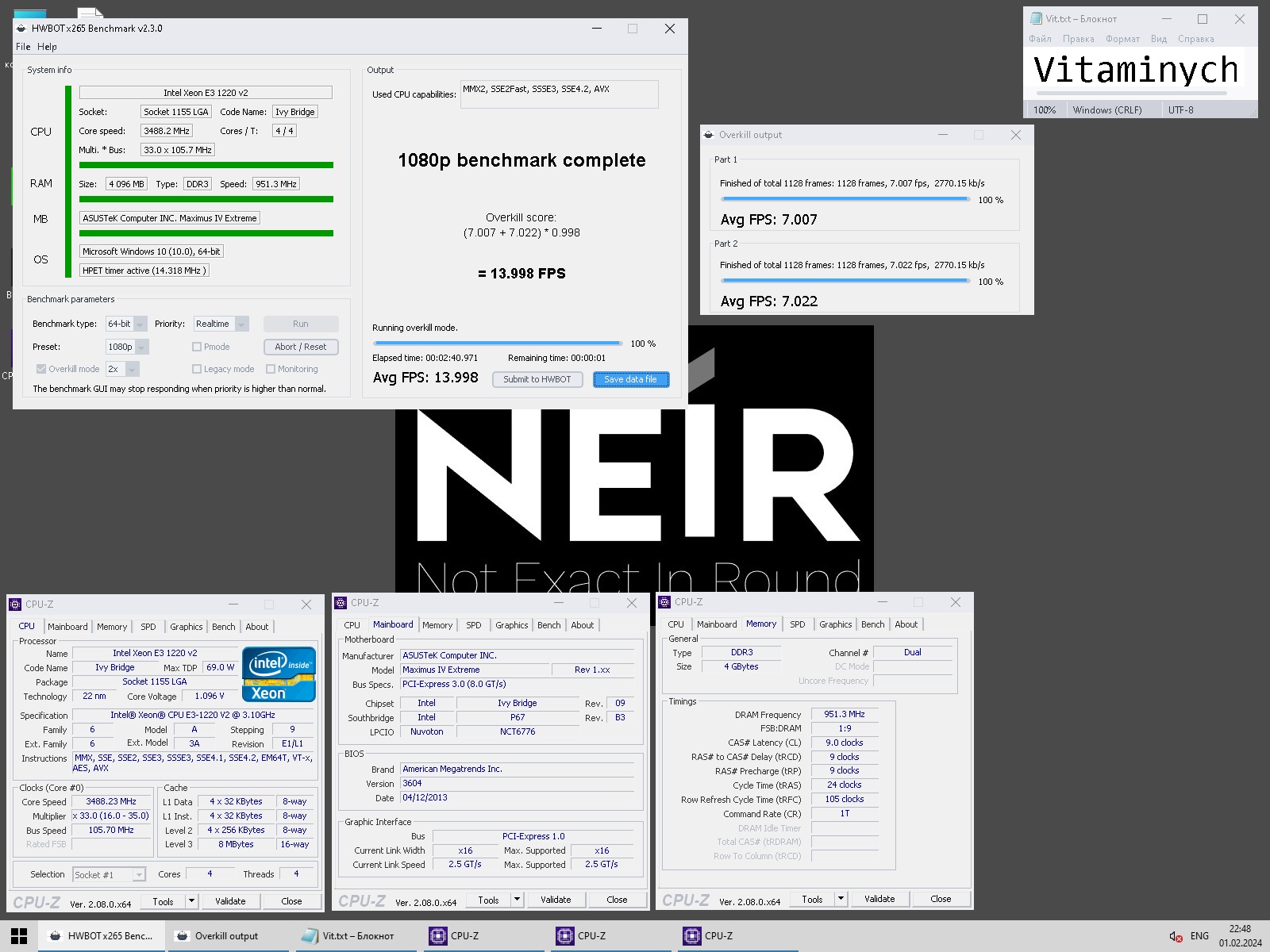Click CPU-Z Memory window title icon
The height and width of the screenshot is (952, 1270).
[x=664, y=602]
